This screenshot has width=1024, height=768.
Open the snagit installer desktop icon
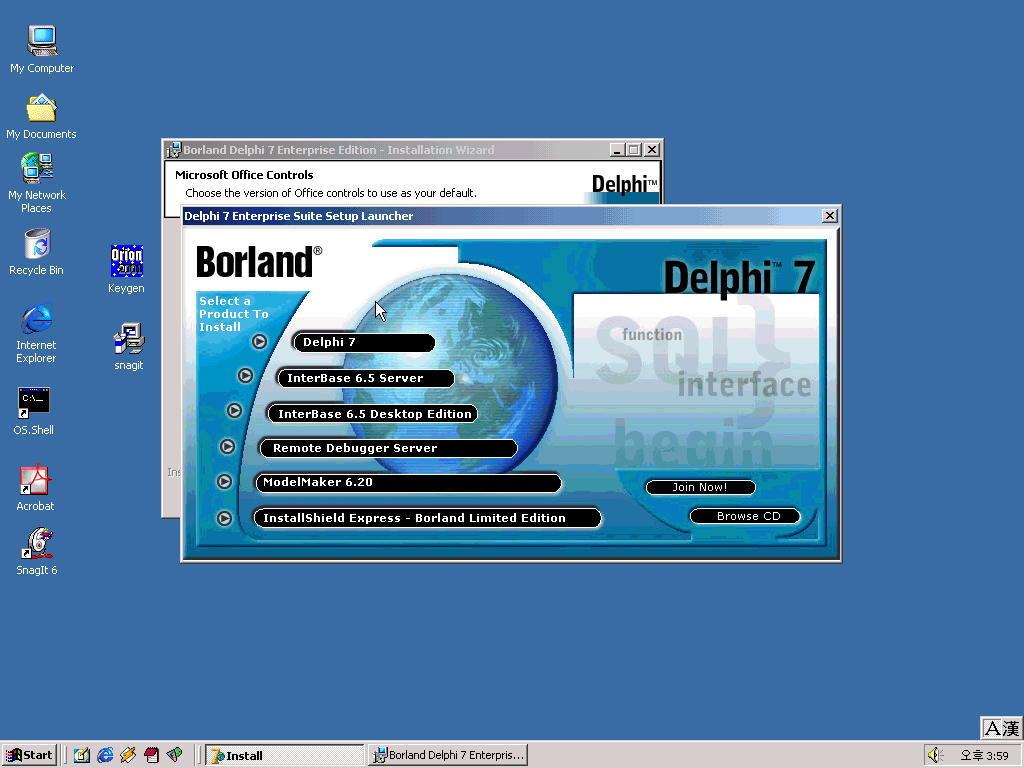coord(129,341)
